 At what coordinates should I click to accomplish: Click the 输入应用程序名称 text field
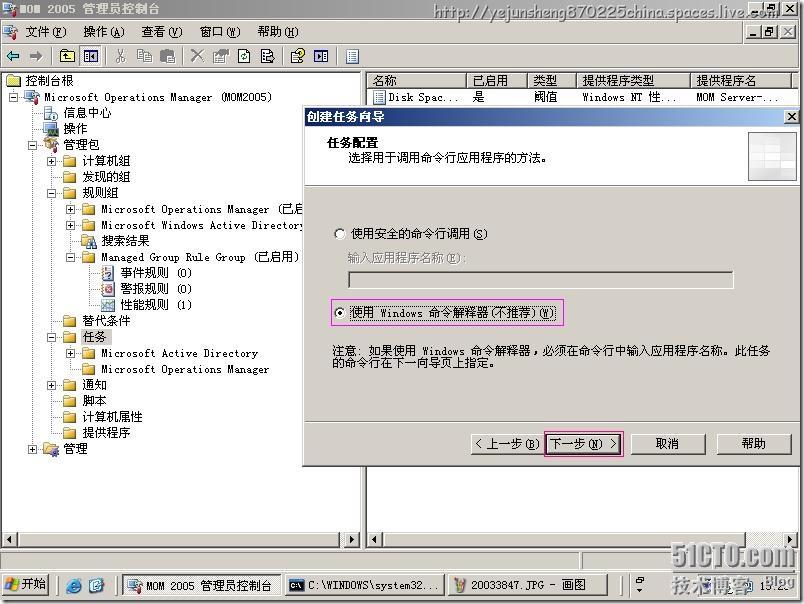pos(540,280)
